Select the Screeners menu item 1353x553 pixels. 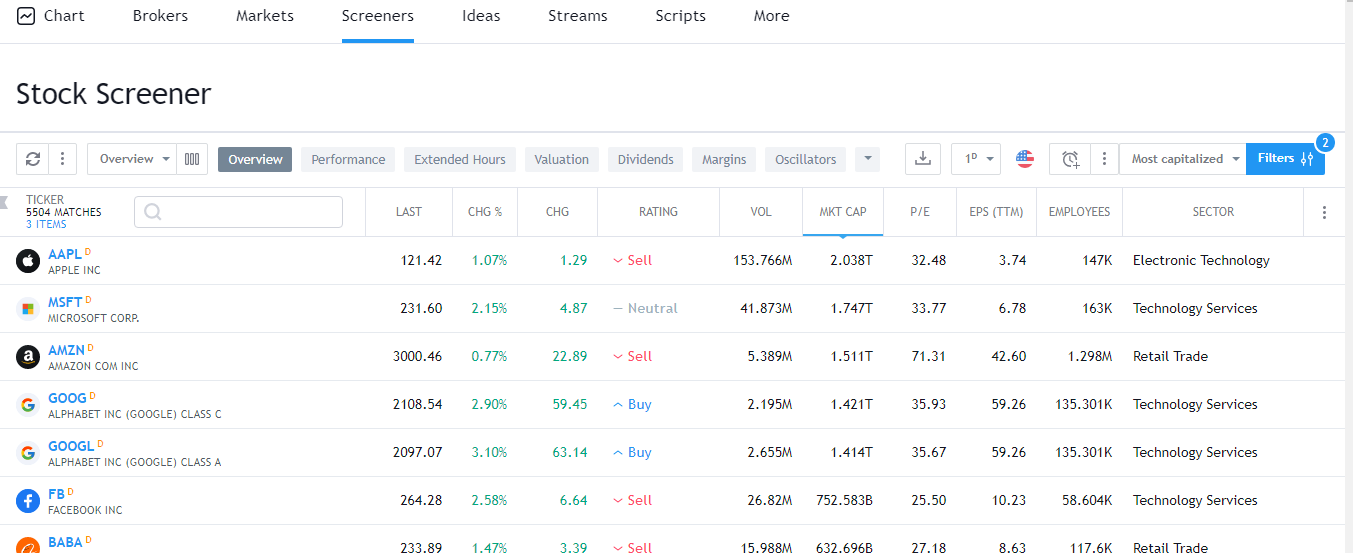point(378,16)
